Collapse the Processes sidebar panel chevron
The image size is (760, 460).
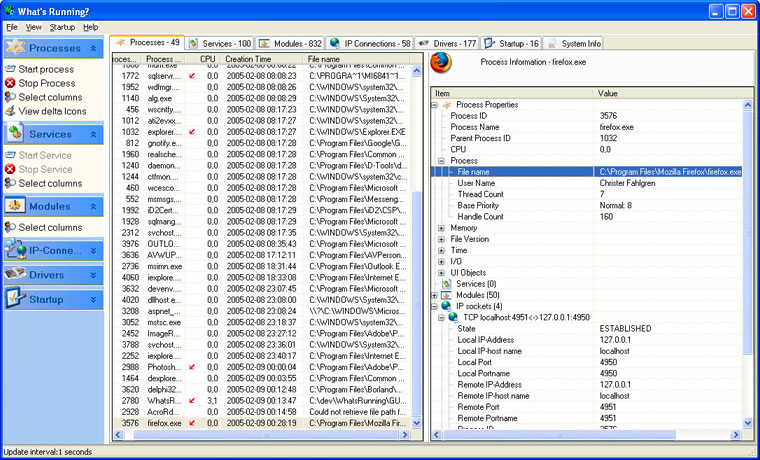(93, 48)
